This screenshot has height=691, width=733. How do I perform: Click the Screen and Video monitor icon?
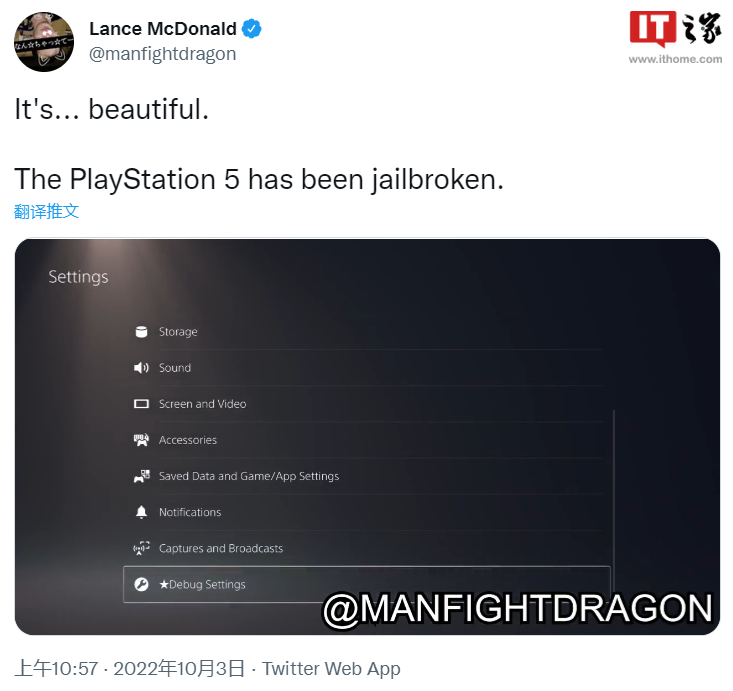141,404
